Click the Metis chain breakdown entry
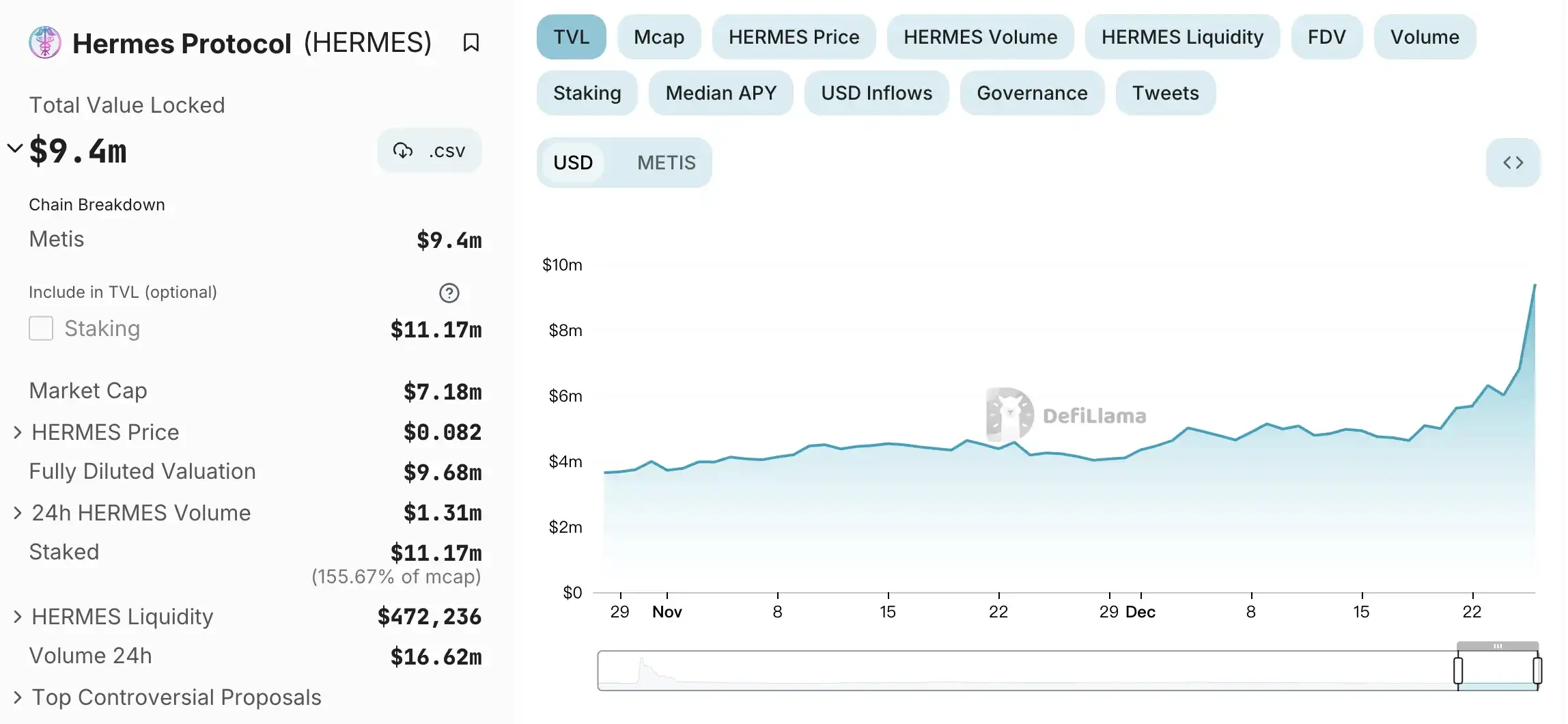The image size is (1568, 724). 56,239
